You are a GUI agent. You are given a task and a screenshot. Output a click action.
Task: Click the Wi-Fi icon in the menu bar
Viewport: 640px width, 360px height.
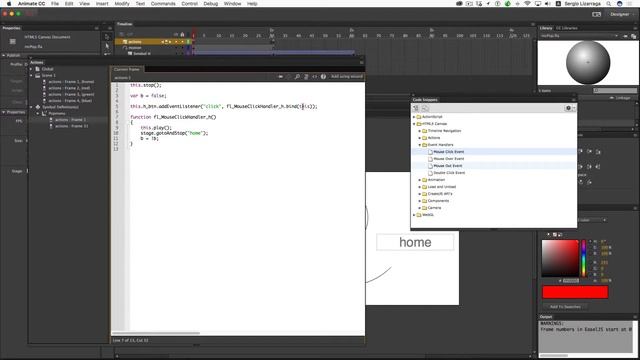pyautogui.click(x=527, y=3)
